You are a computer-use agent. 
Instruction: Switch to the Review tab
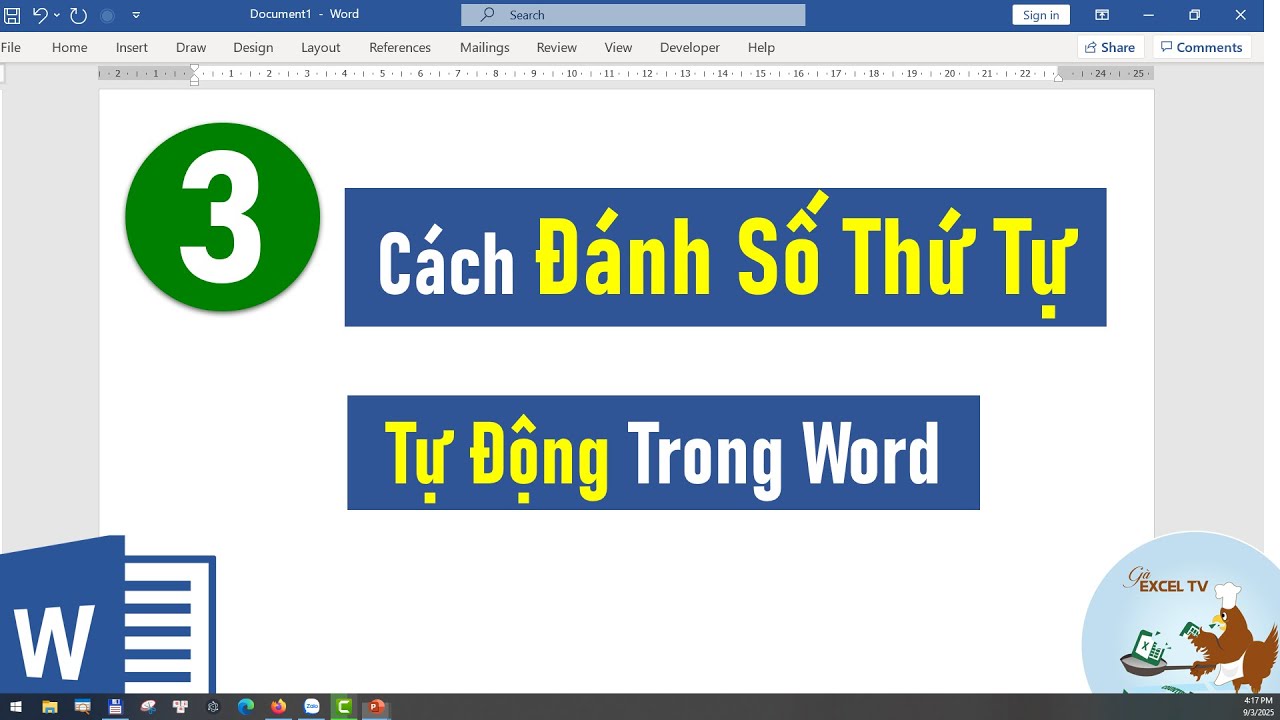[x=557, y=47]
